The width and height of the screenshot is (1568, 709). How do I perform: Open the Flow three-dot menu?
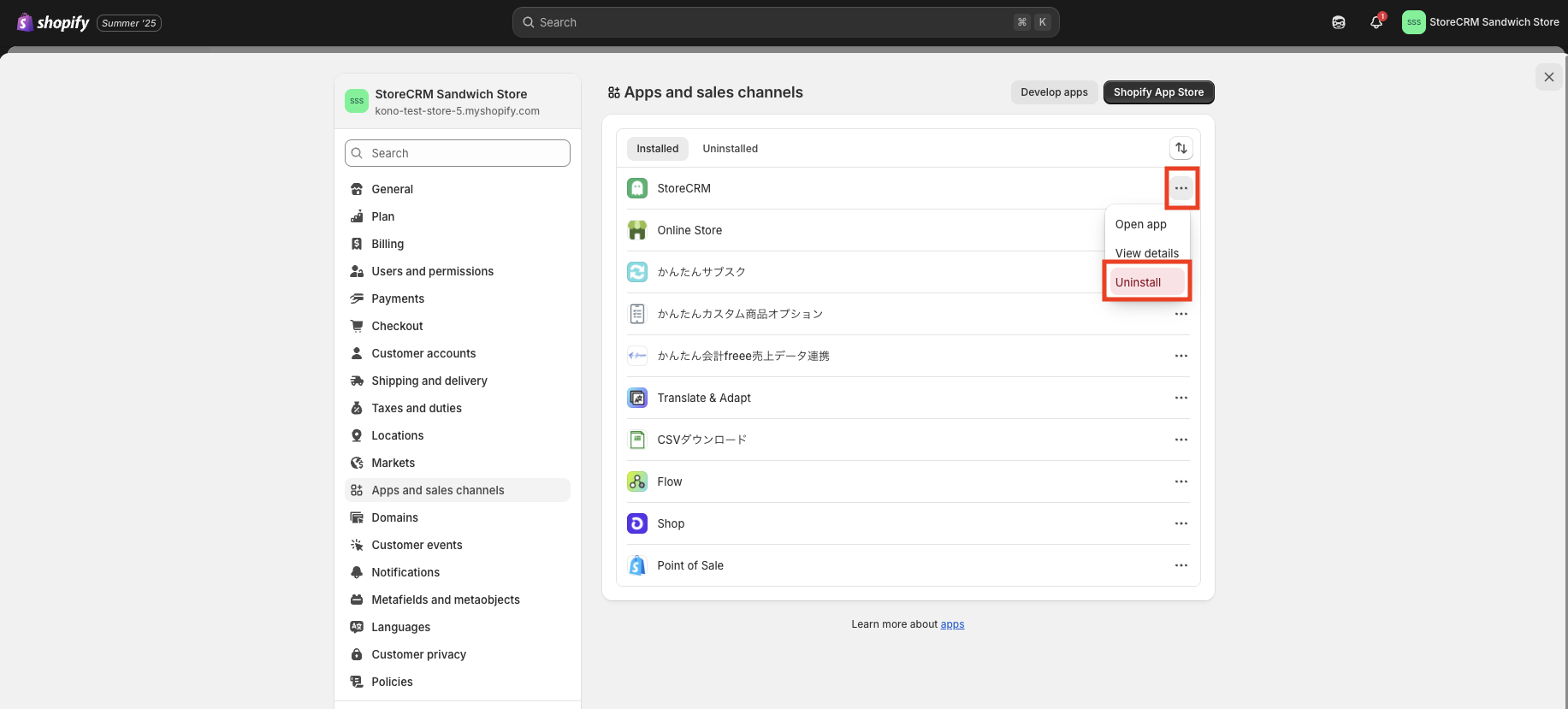tap(1181, 482)
